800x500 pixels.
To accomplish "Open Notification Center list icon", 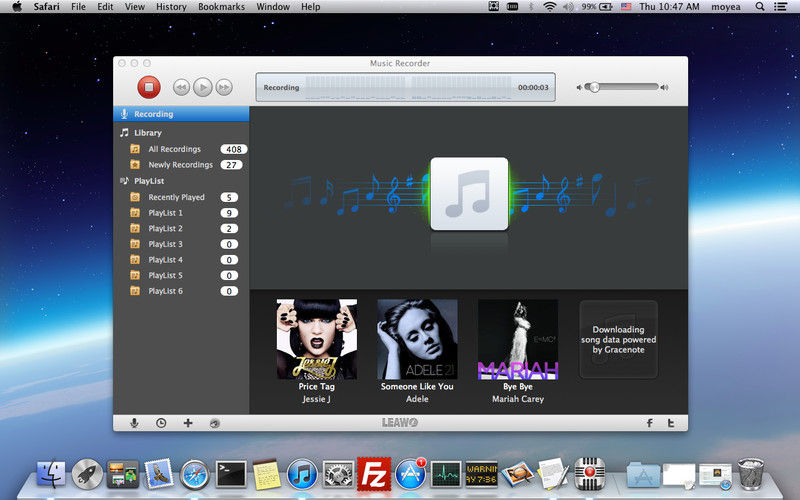I will point(780,7).
